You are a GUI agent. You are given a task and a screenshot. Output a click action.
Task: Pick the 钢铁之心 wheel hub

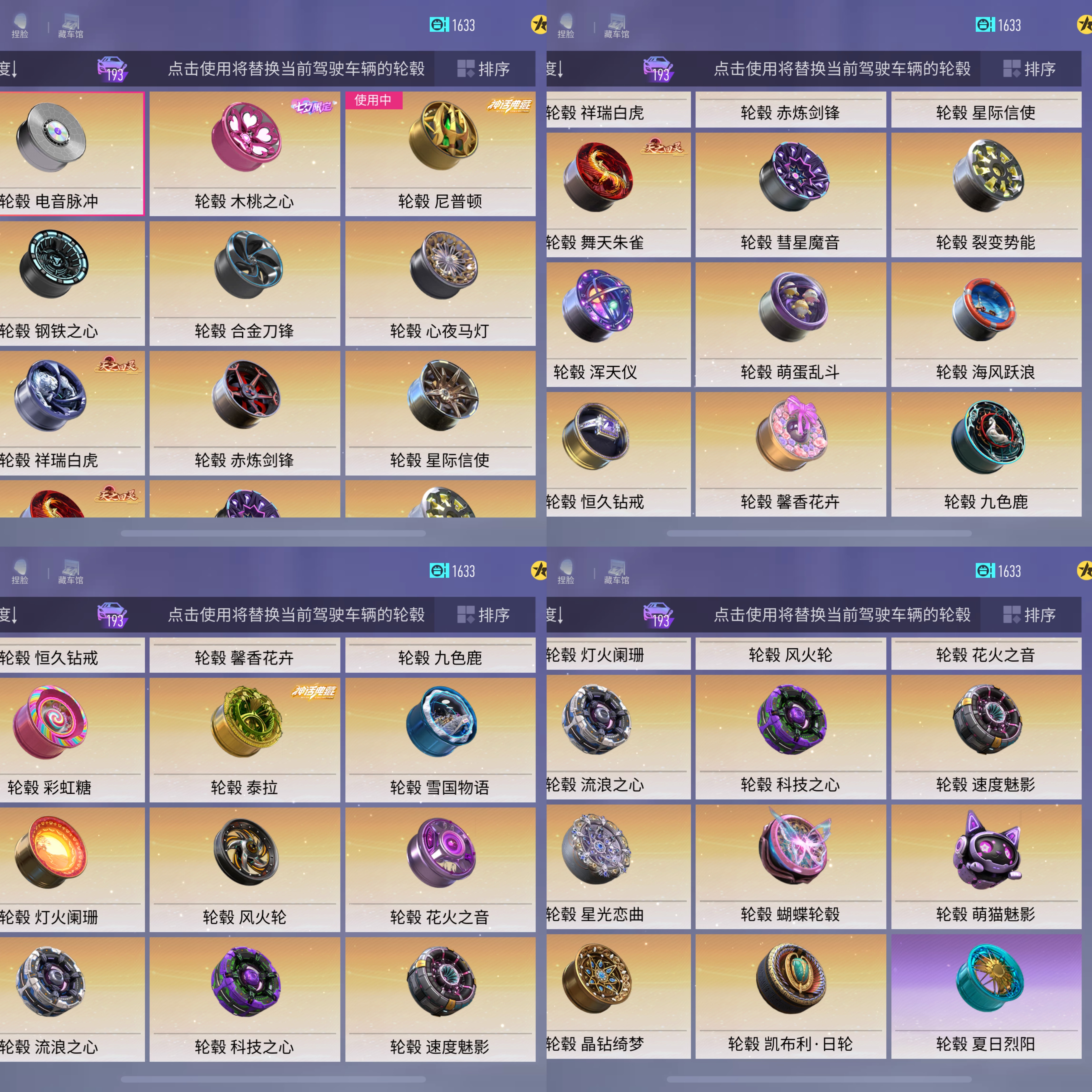72,283
